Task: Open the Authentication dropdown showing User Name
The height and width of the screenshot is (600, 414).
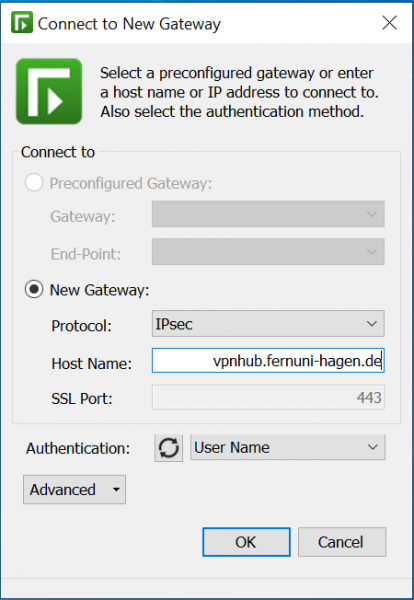Action: [288, 447]
